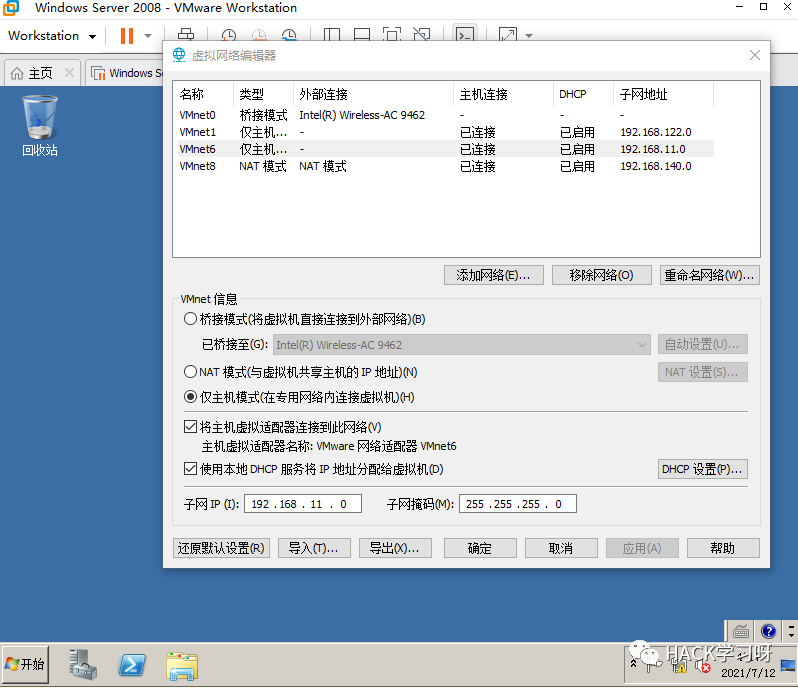Open the 回收站 recycle bin icon
Viewport: 798px width, 688px height.
(40, 125)
